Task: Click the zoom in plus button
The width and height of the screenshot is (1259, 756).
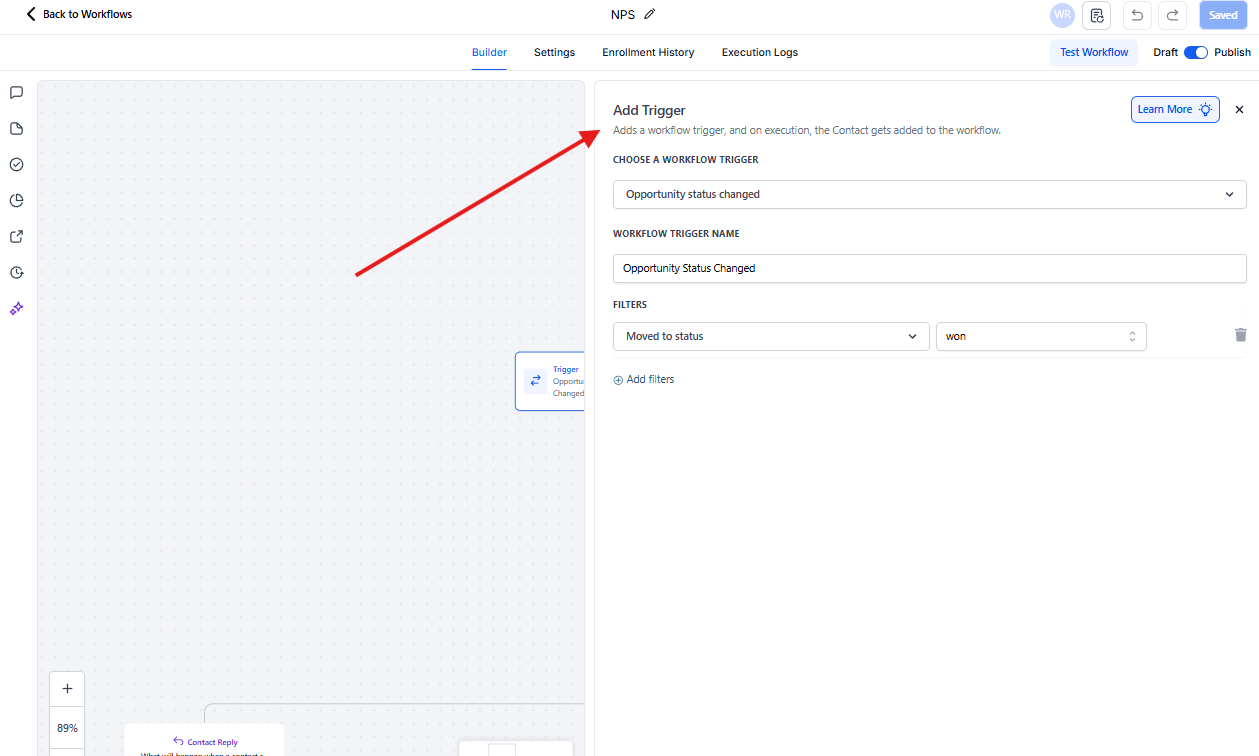Action: pyautogui.click(x=67, y=689)
